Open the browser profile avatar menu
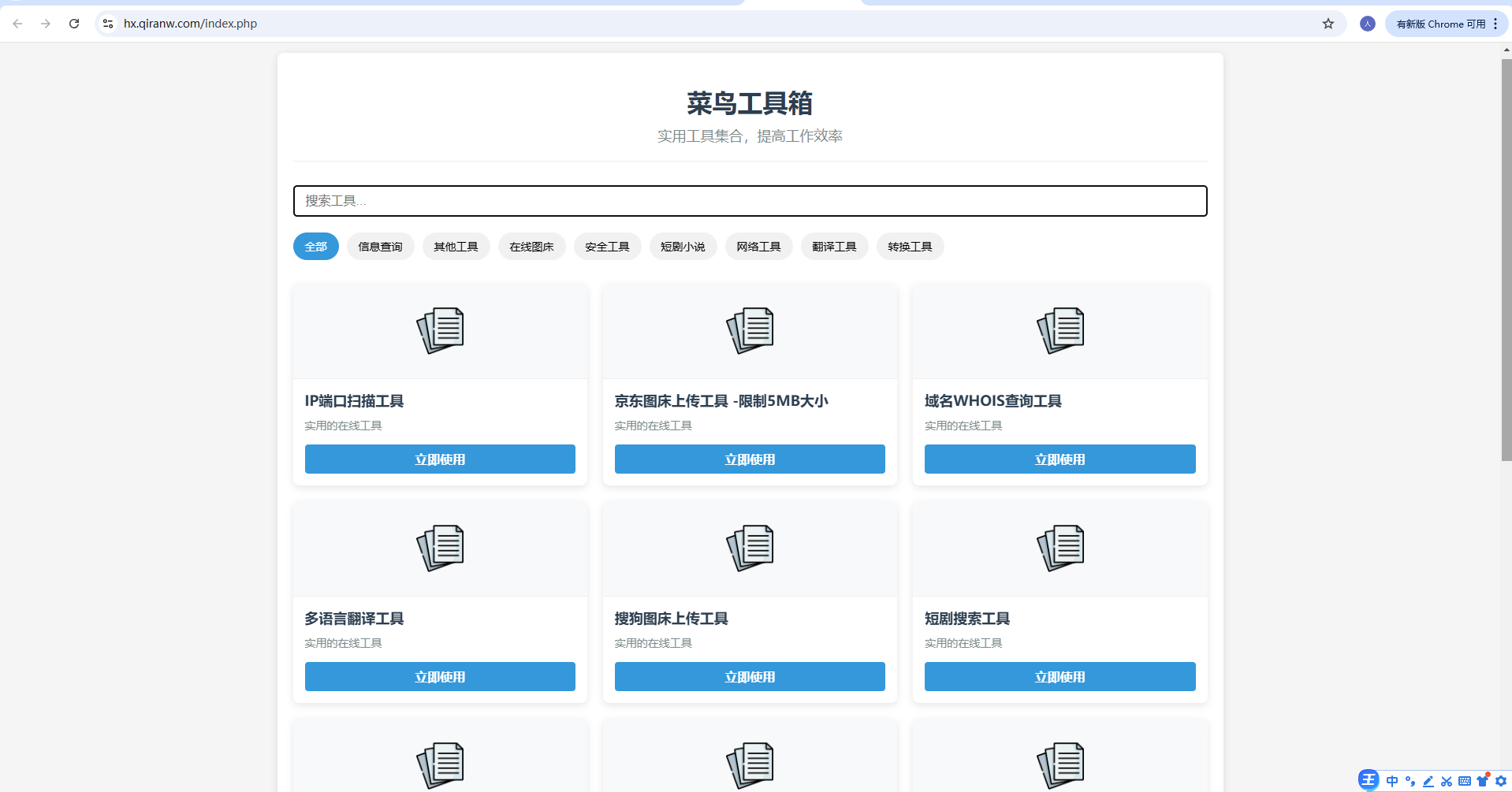Image resolution: width=1512 pixels, height=792 pixels. (x=1368, y=24)
